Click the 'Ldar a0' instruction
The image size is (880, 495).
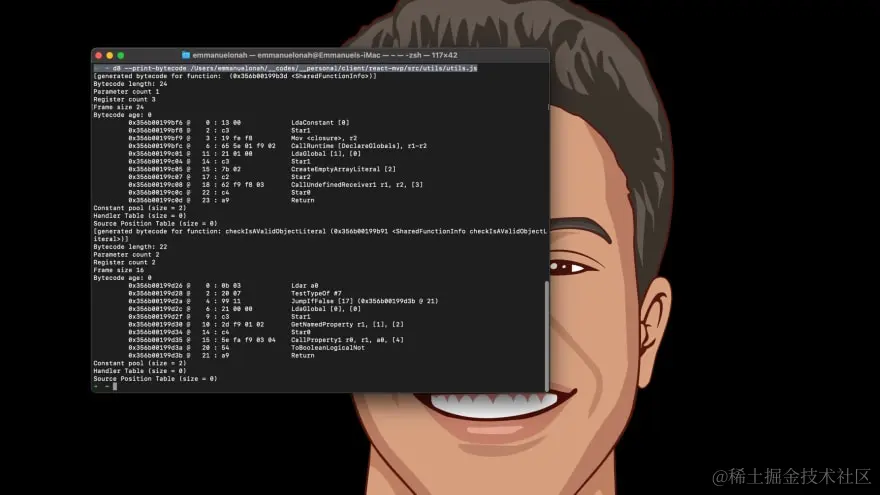coord(304,286)
